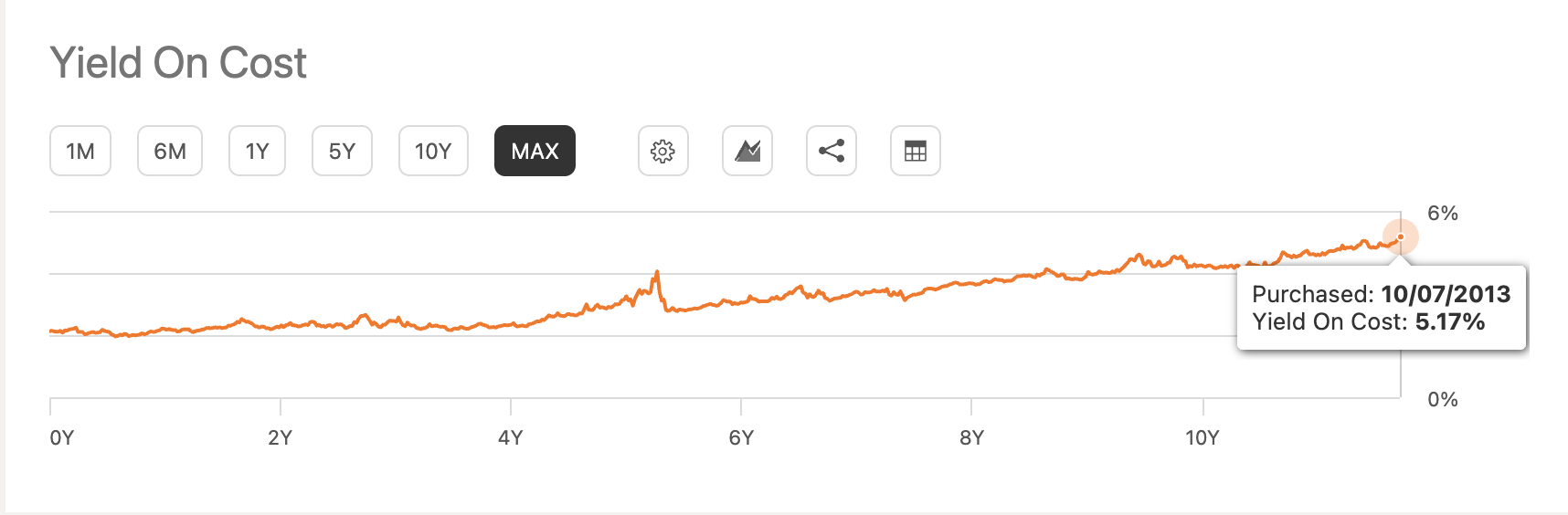
Task: Click the 10Y label on x-axis
Action: 1202,437
